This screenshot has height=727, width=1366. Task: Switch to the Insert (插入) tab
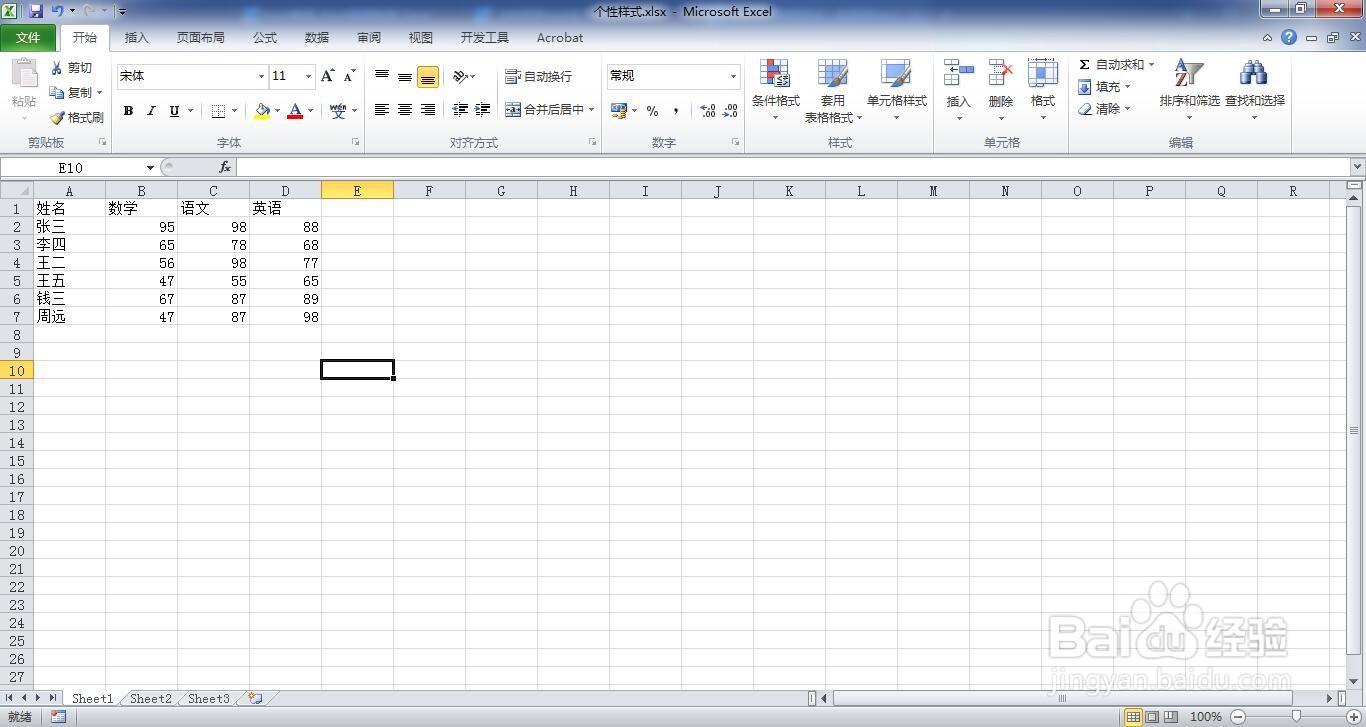click(x=136, y=37)
